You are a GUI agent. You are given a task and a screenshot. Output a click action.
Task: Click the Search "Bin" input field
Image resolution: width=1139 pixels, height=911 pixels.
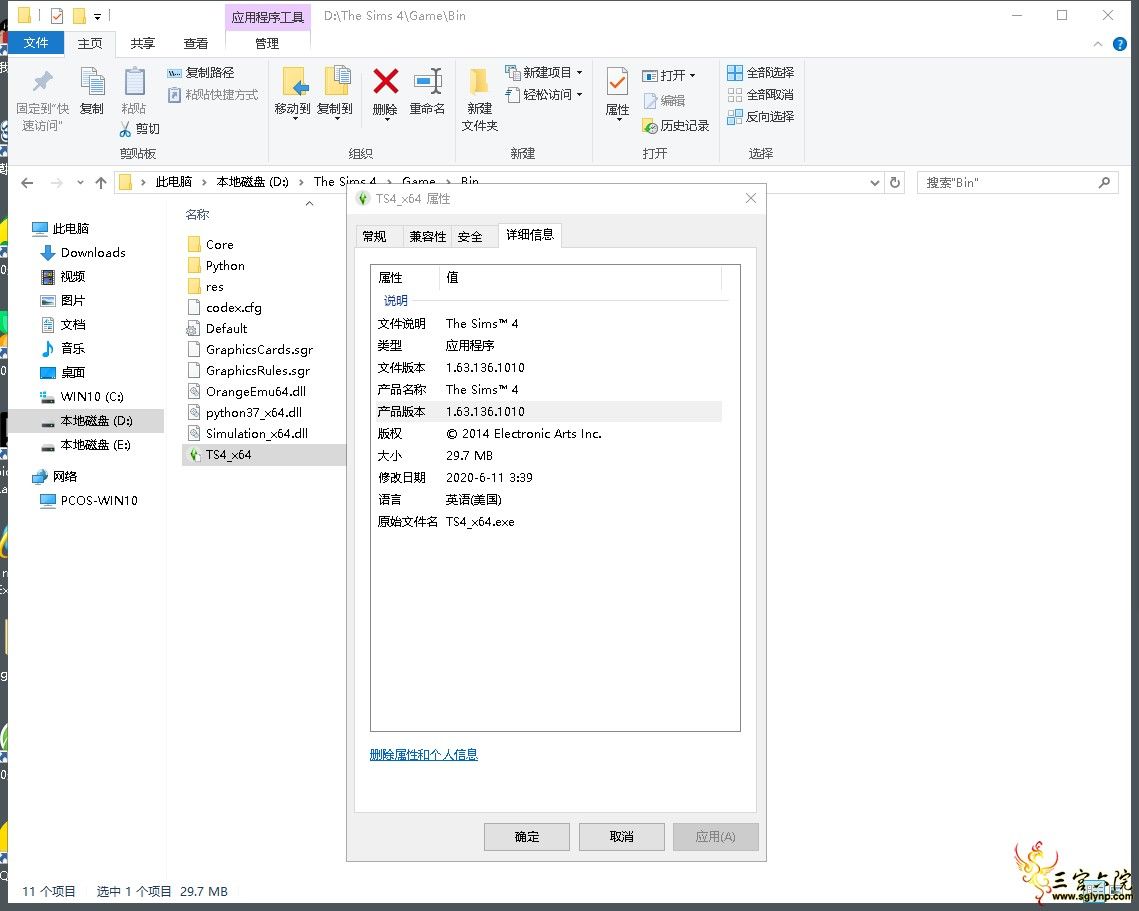pos(1008,183)
